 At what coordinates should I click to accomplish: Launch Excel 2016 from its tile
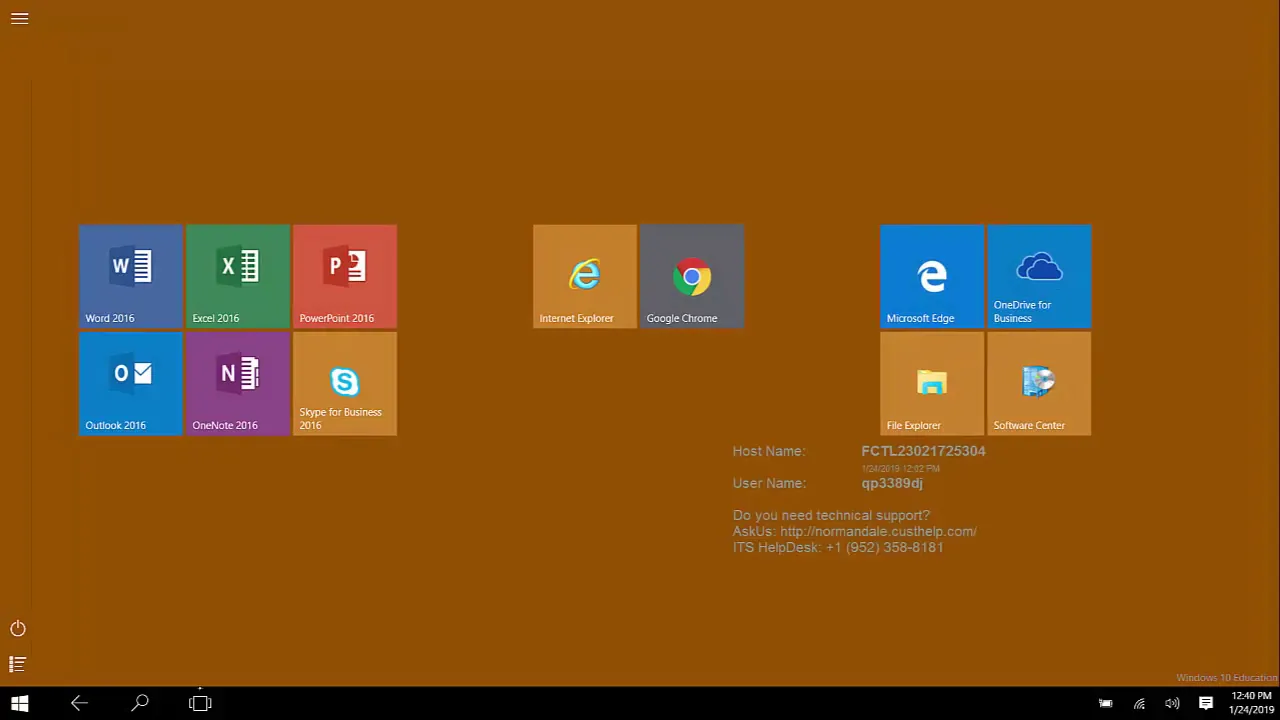click(x=238, y=276)
